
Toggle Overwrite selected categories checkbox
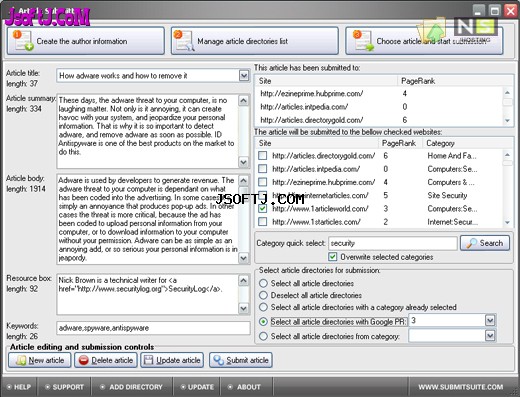[x=332, y=257]
